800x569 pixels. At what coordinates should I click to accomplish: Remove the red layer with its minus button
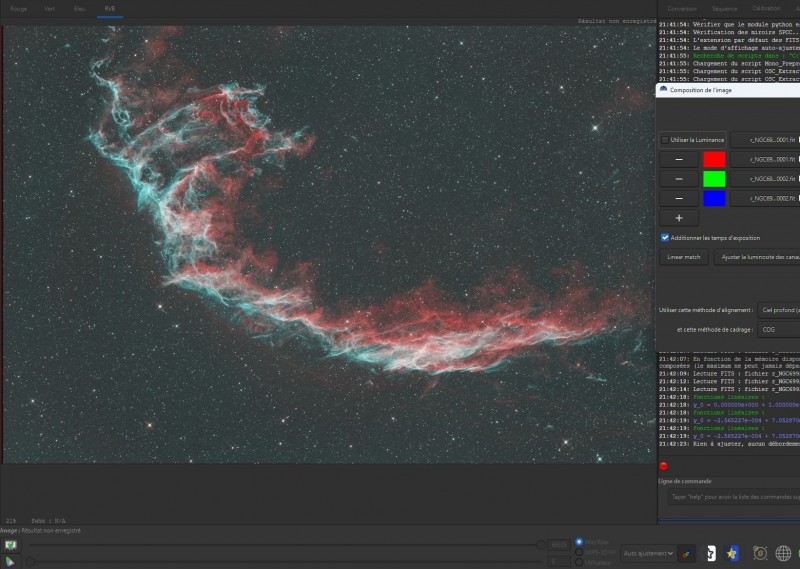(x=679, y=160)
